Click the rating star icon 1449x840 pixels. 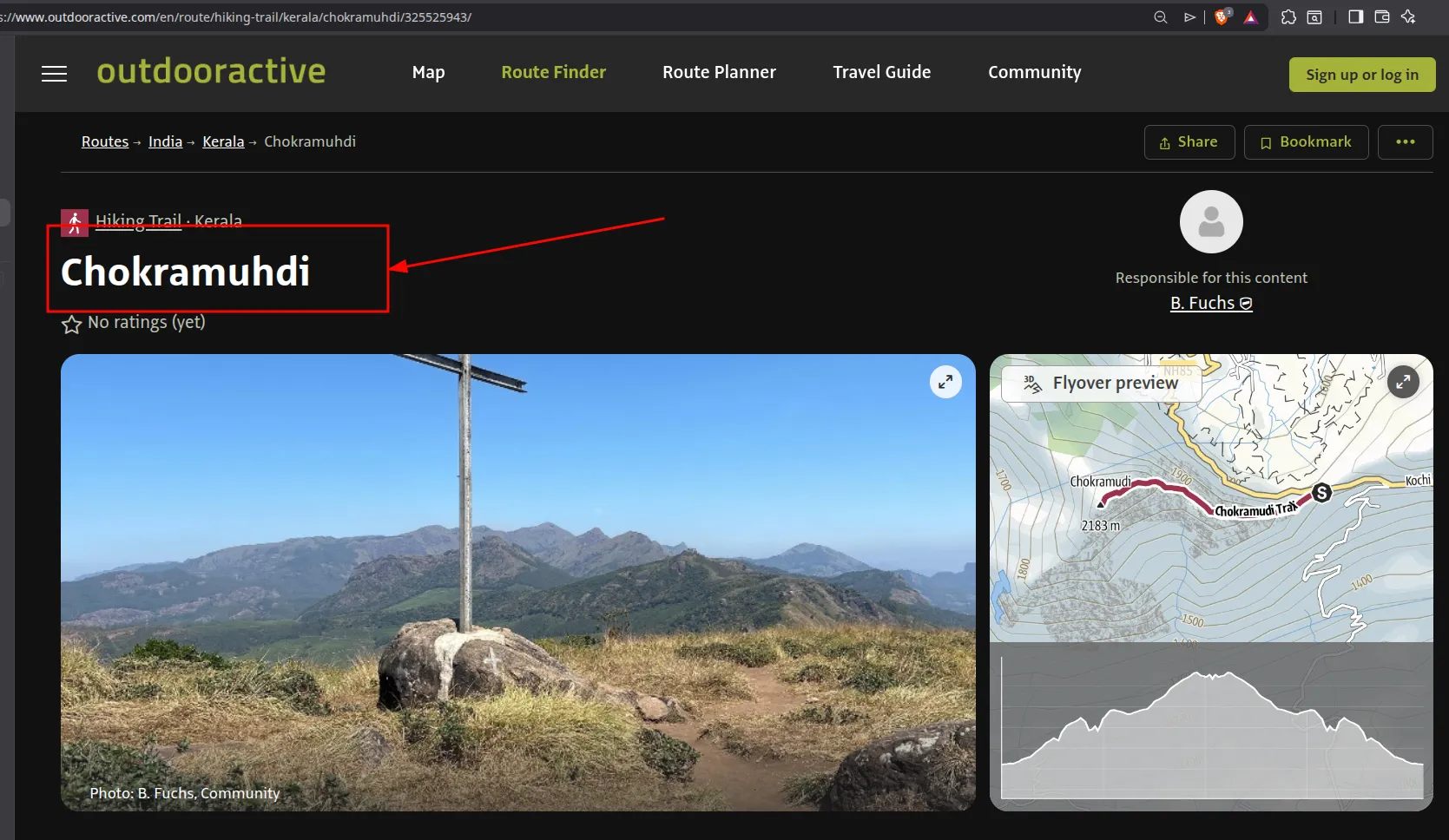pyautogui.click(x=71, y=325)
